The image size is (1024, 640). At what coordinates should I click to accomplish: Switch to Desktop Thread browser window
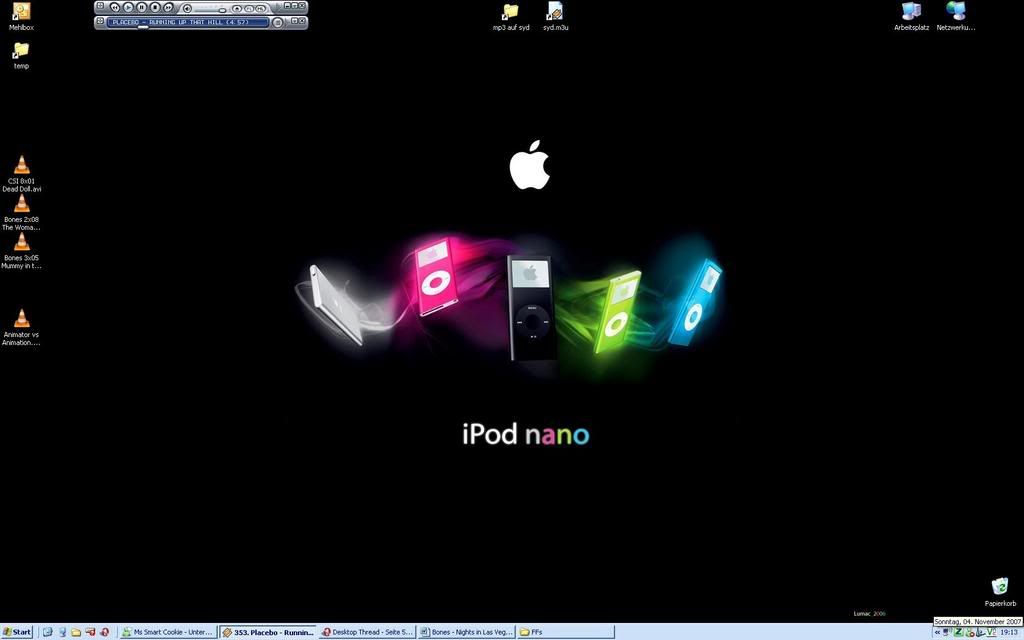pyautogui.click(x=366, y=632)
